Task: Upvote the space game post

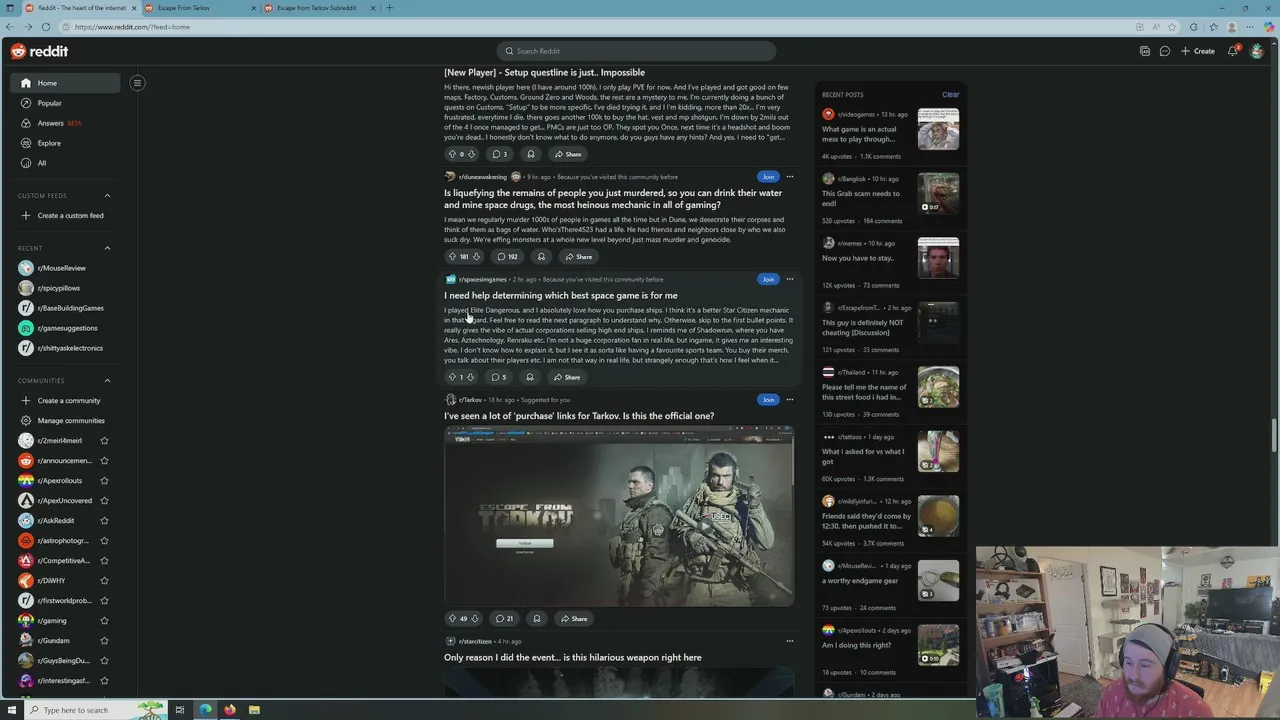Action: tap(452, 377)
